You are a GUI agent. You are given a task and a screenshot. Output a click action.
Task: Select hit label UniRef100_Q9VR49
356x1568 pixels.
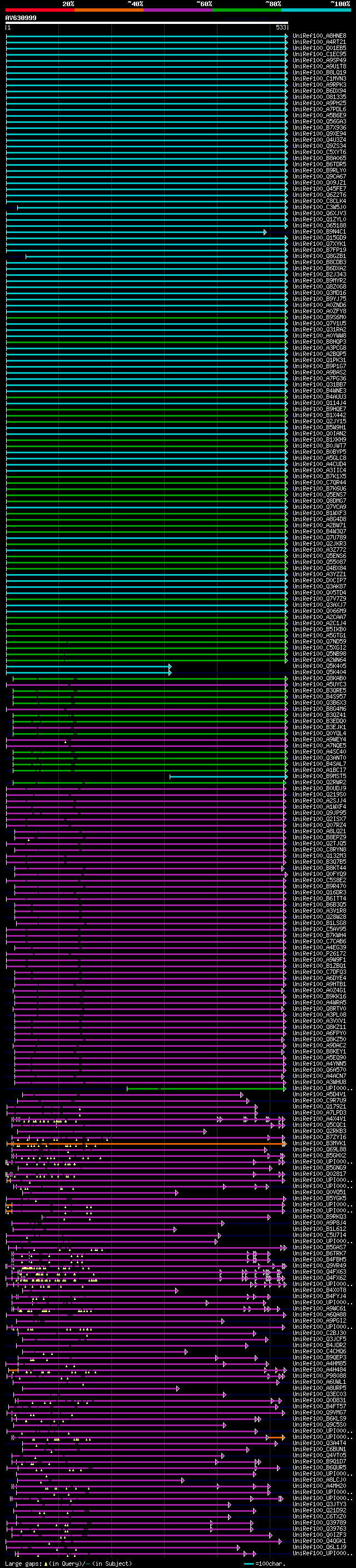tap(319, 1265)
